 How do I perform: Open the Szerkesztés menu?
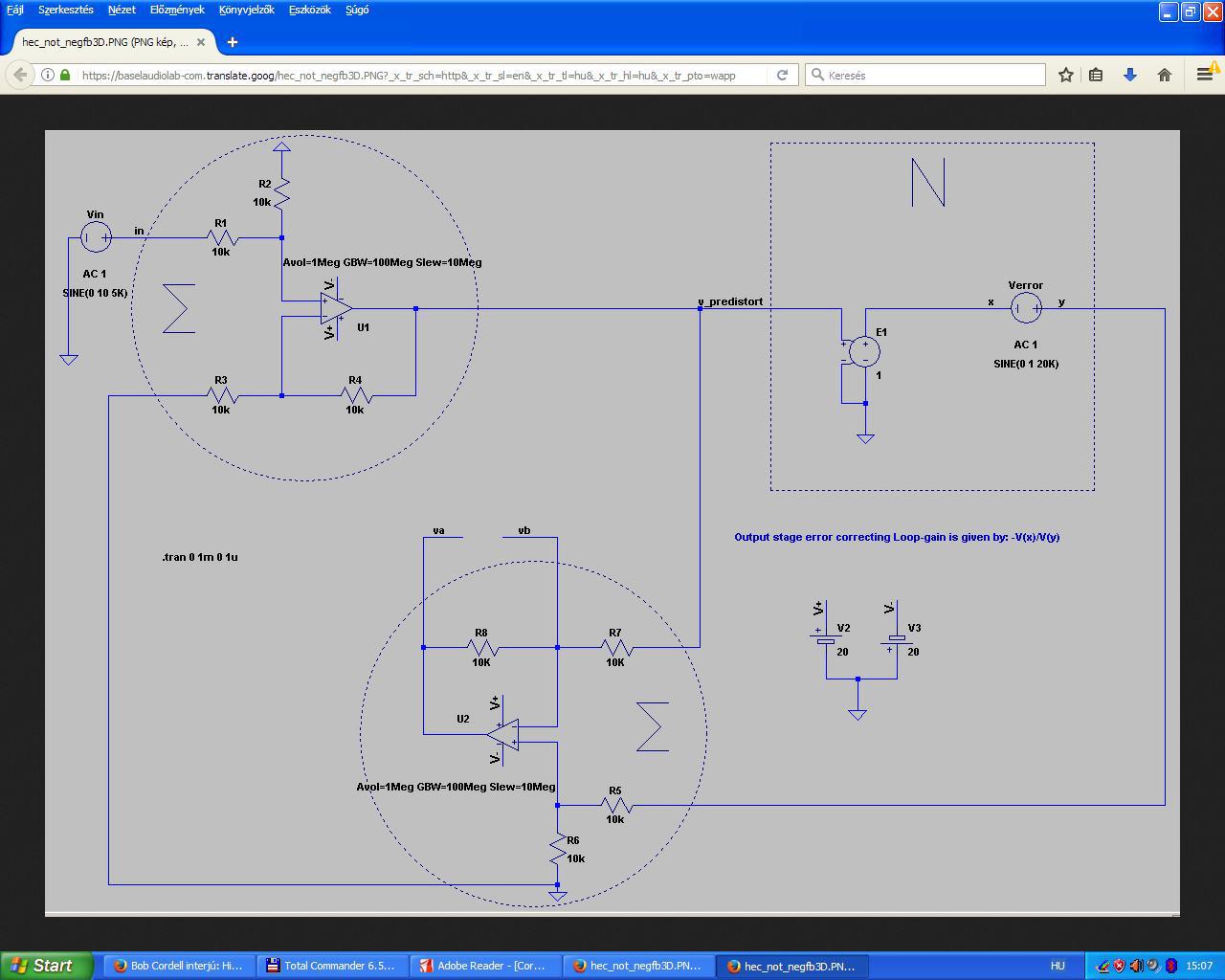66,10
